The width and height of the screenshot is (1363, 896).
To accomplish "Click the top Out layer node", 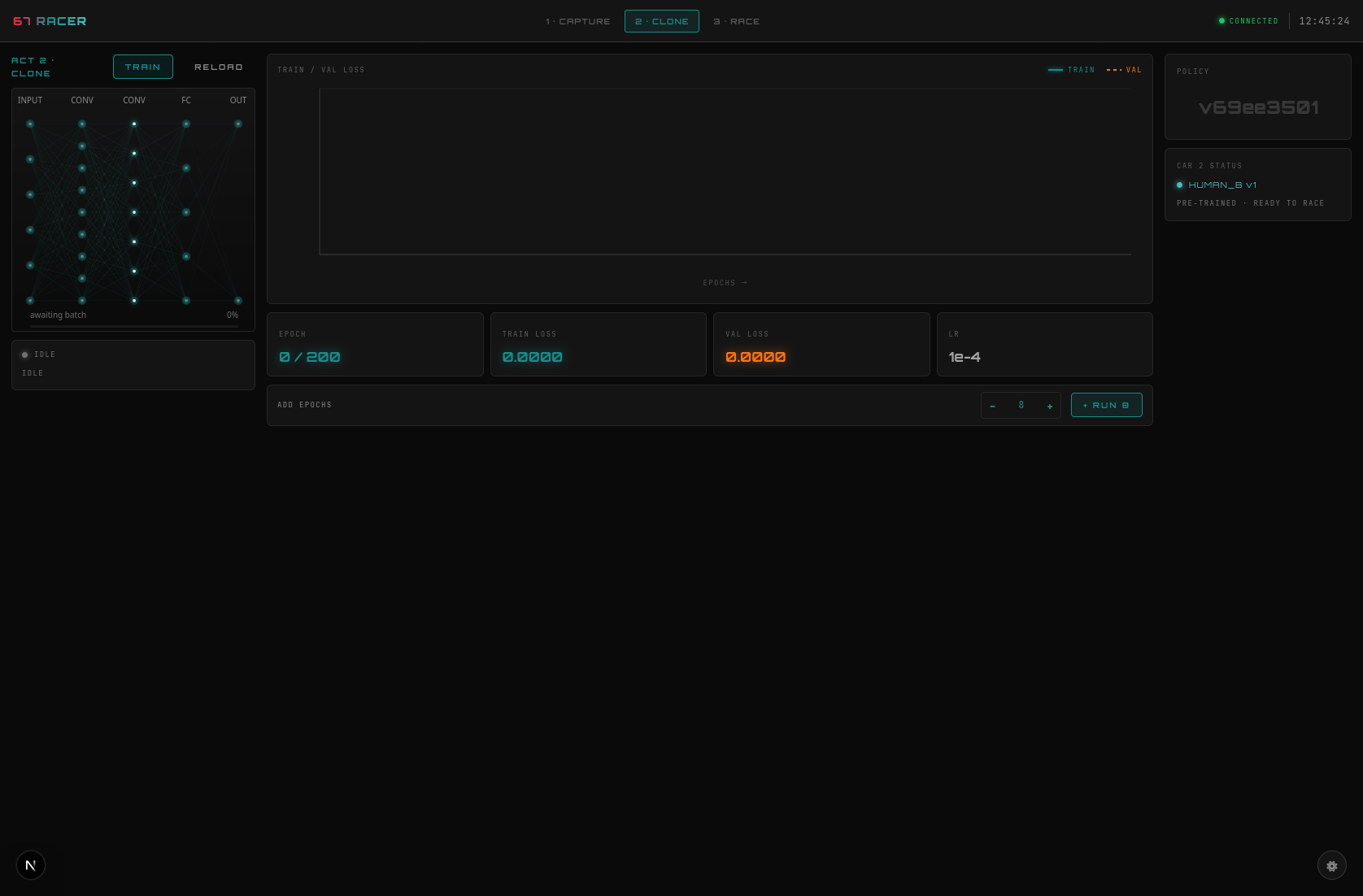I will click(x=238, y=124).
